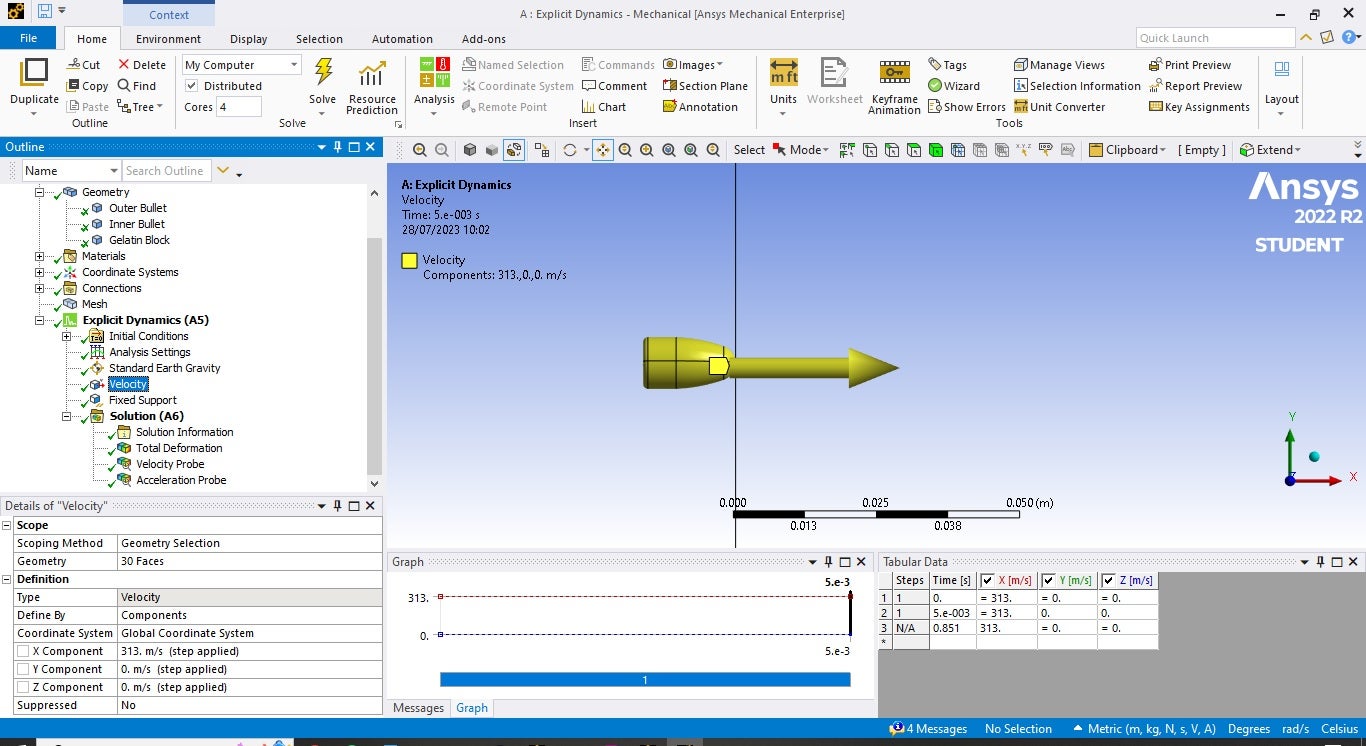1366x746 pixels.
Task: Check the Y Component parameter box
Action: [x=23, y=669]
